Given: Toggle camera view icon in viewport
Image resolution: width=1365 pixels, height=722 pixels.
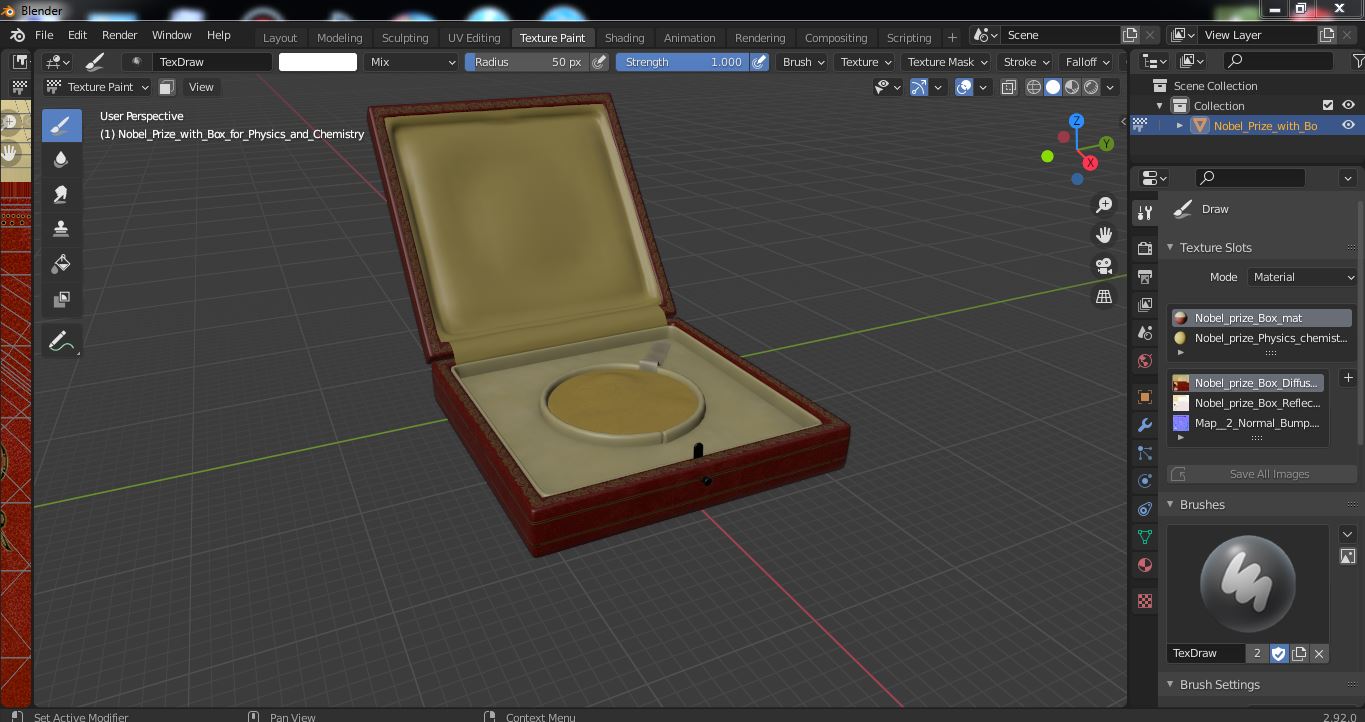Looking at the screenshot, I should click(x=1104, y=266).
